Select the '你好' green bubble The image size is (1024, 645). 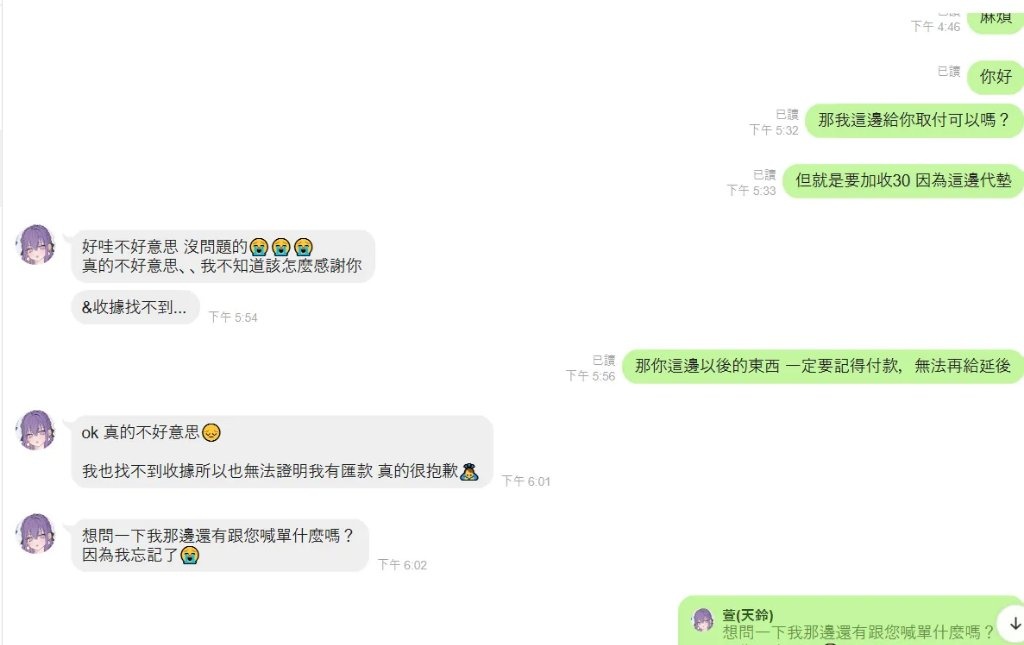[995, 76]
